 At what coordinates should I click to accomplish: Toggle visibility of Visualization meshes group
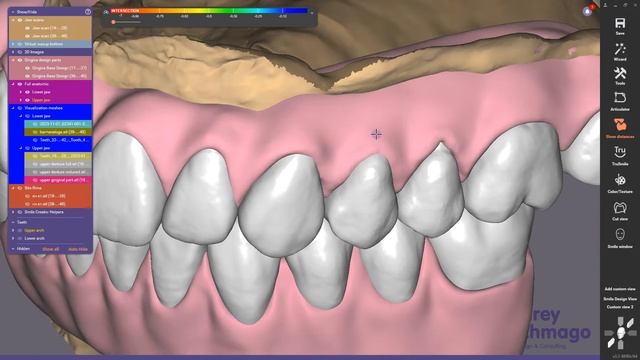point(20,108)
